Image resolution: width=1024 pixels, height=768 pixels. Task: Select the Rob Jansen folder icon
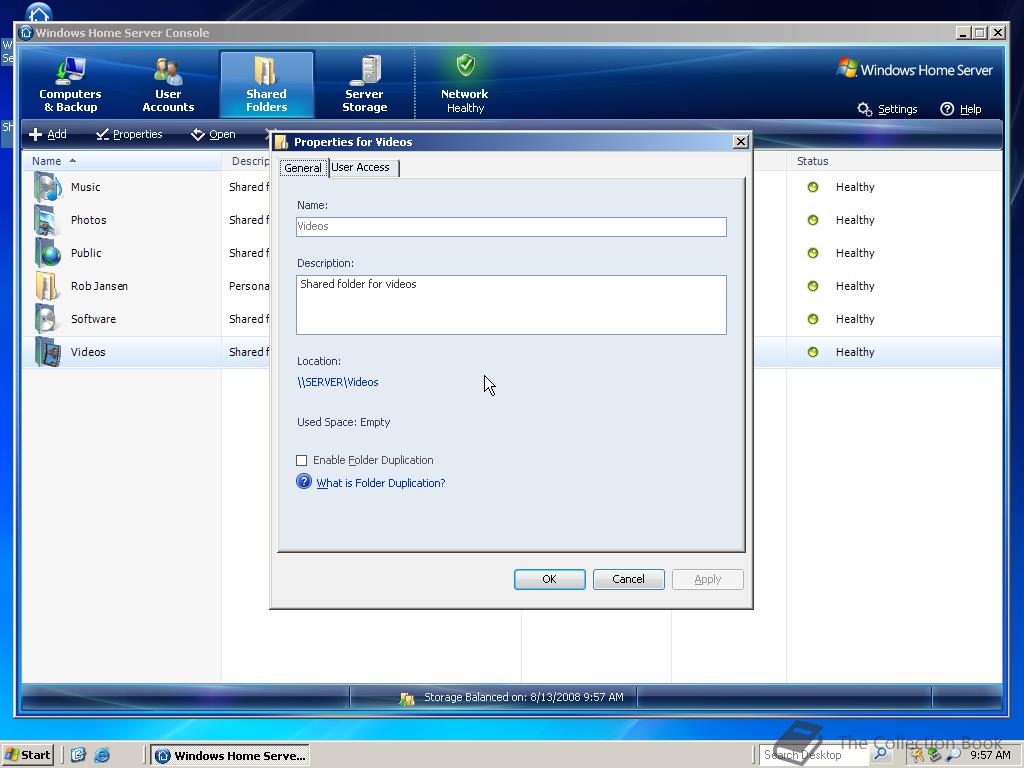(48, 286)
